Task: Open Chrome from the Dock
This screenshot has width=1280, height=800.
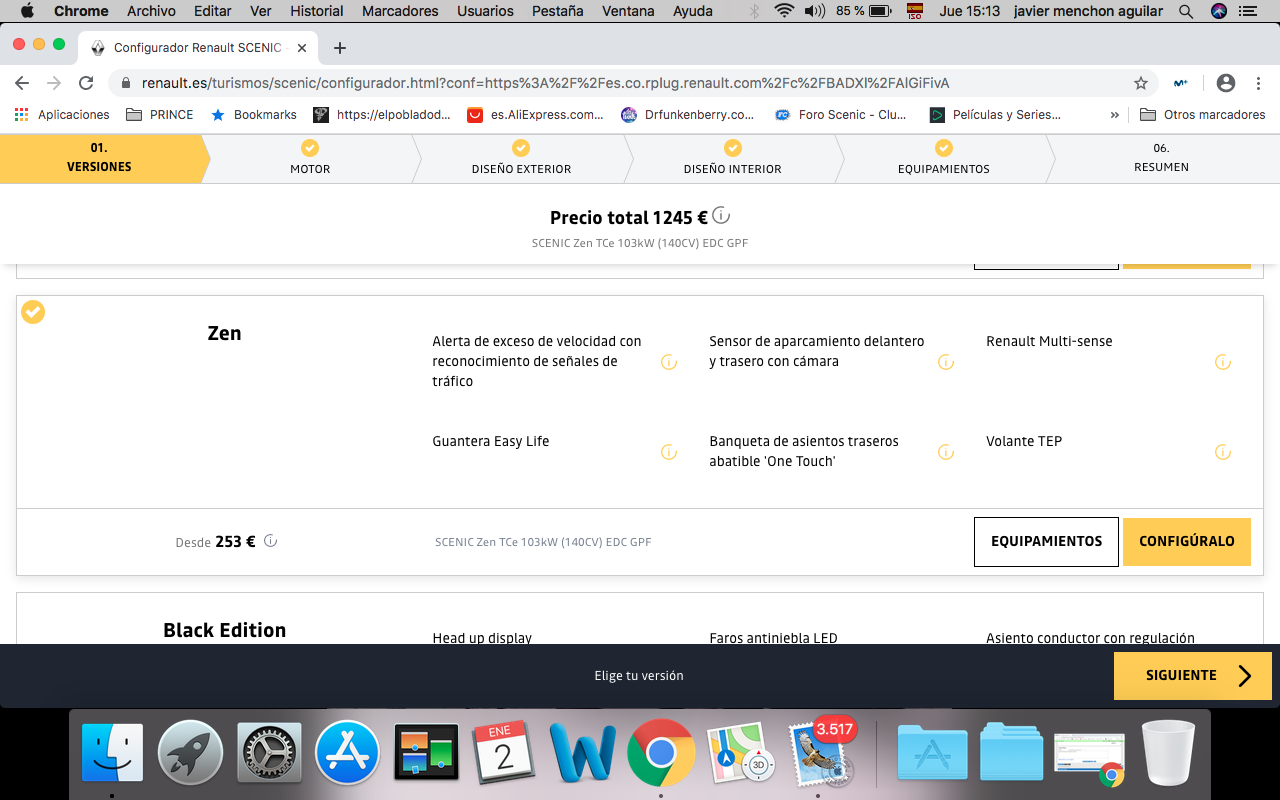Action: (661, 752)
